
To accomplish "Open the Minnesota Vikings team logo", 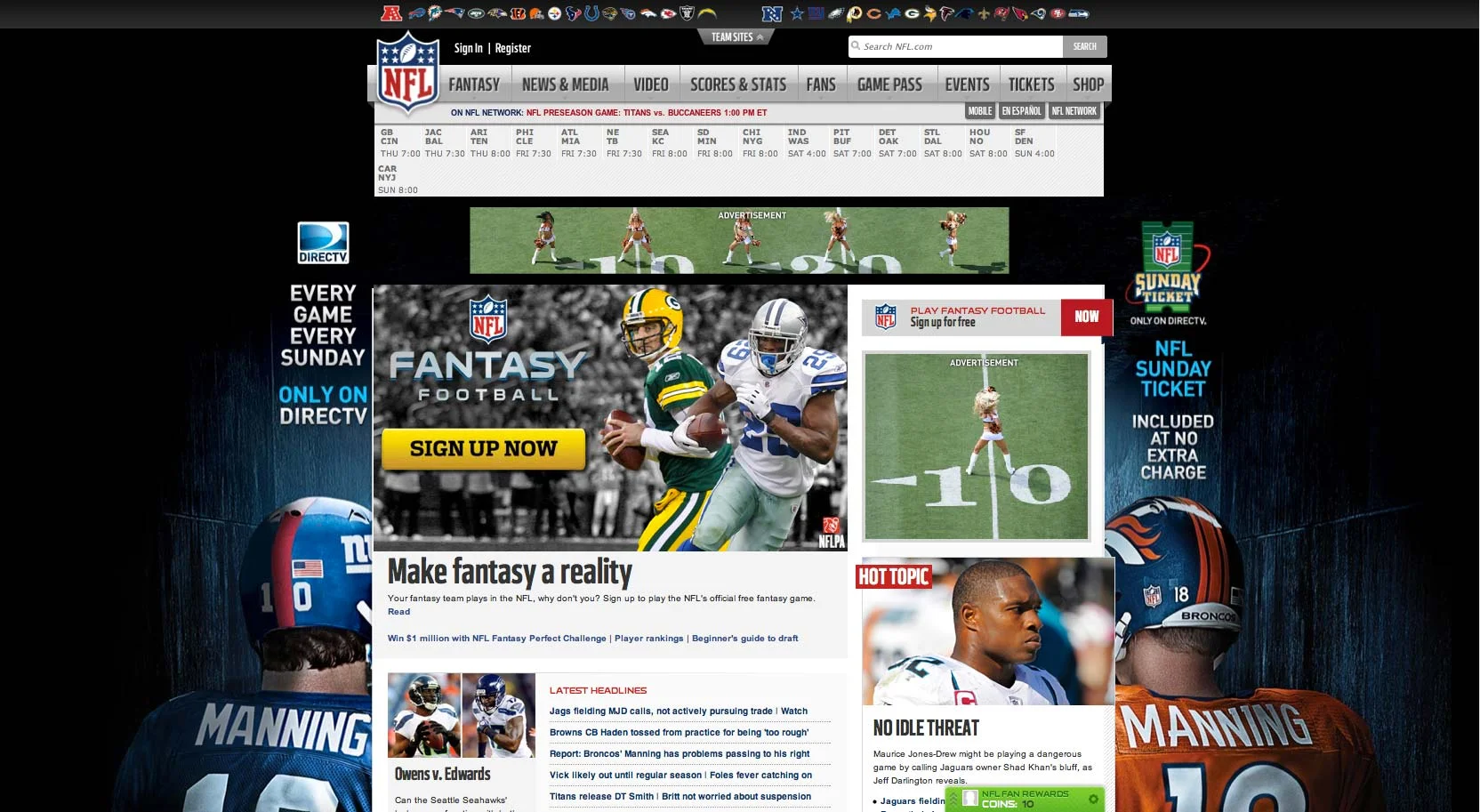I will 929,13.
